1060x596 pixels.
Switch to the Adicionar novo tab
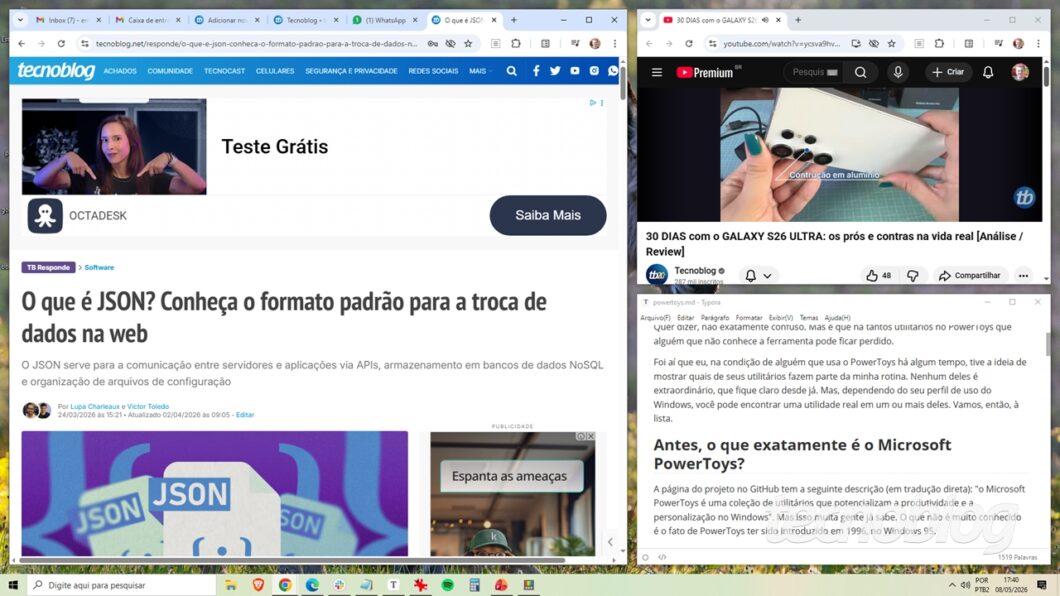(227, 20)
